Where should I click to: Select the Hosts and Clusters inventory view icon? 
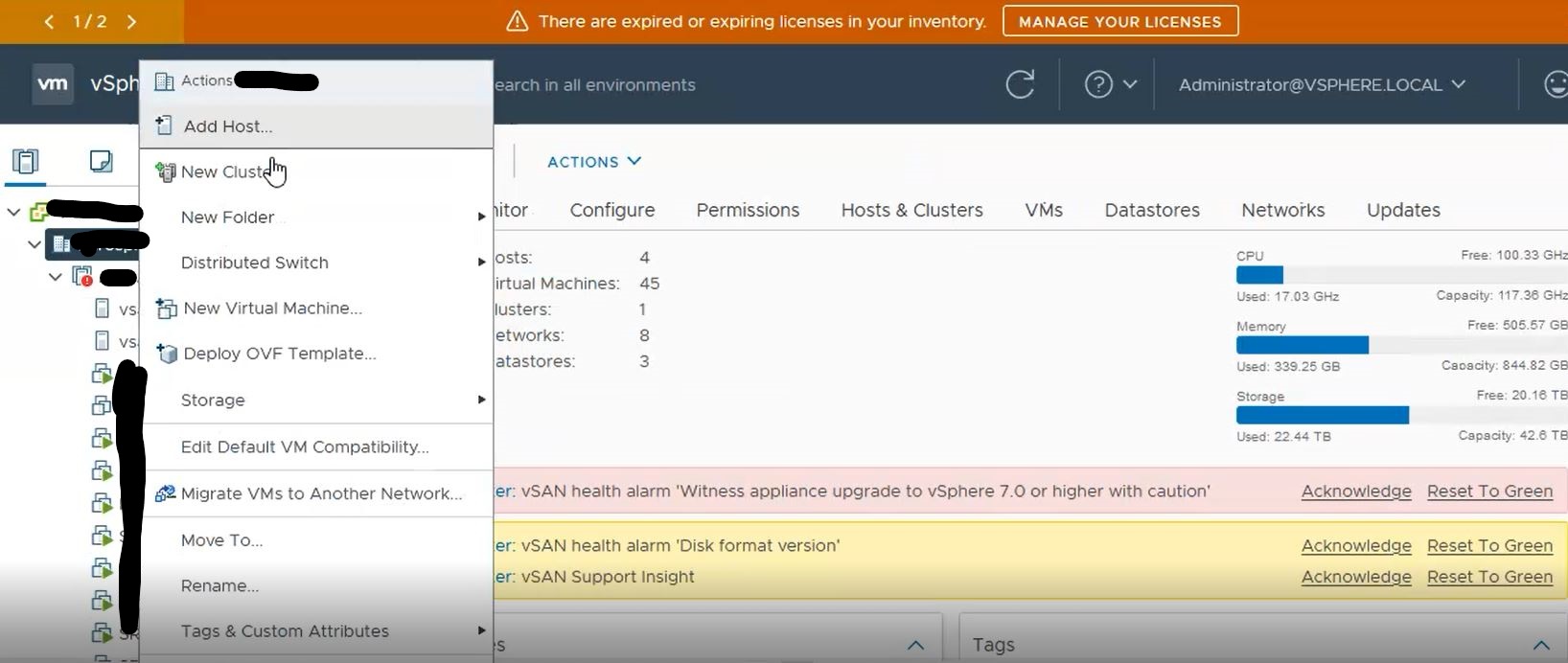(26, 161)
